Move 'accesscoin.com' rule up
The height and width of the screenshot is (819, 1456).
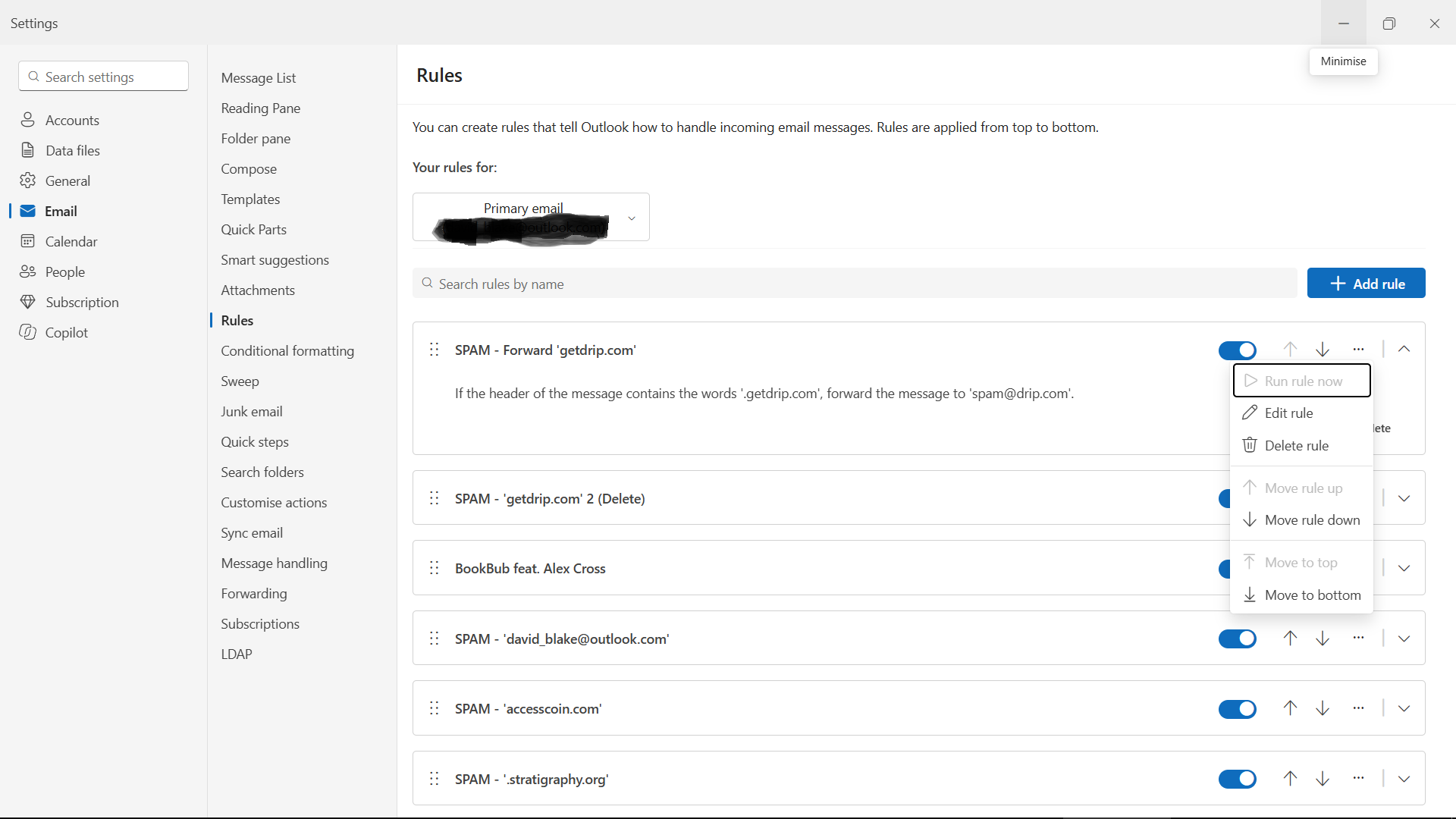point(1290,708)
